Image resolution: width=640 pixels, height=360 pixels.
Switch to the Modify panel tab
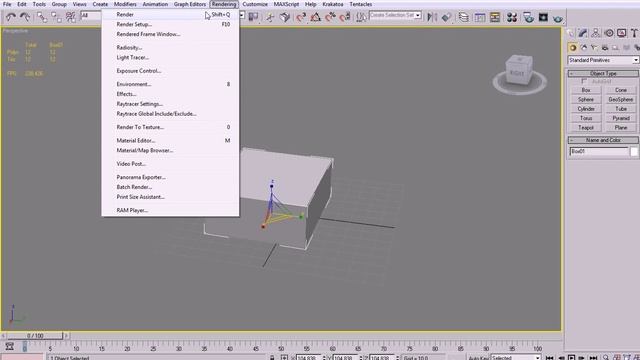pyautogui.click(x=583, y=33)
